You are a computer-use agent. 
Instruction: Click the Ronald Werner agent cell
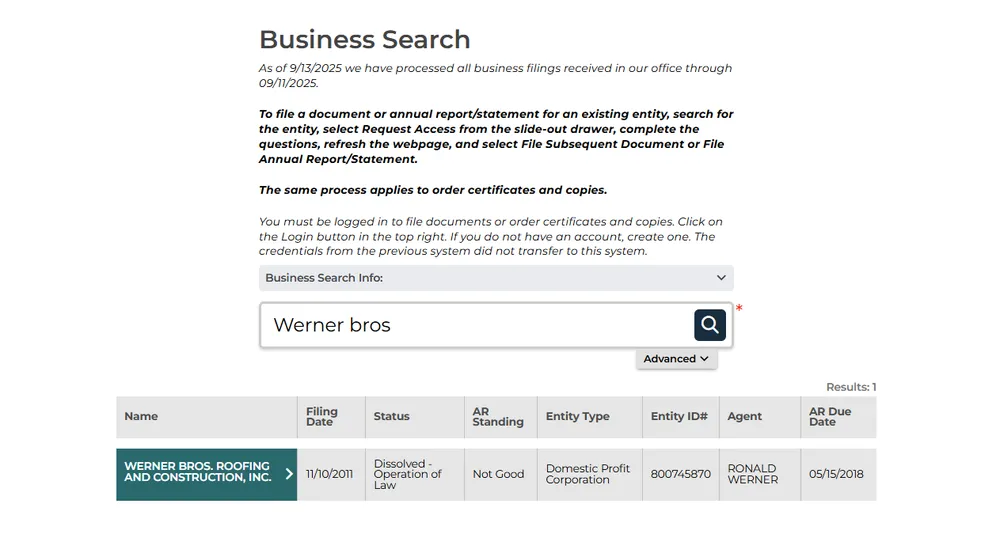point(752,474)
